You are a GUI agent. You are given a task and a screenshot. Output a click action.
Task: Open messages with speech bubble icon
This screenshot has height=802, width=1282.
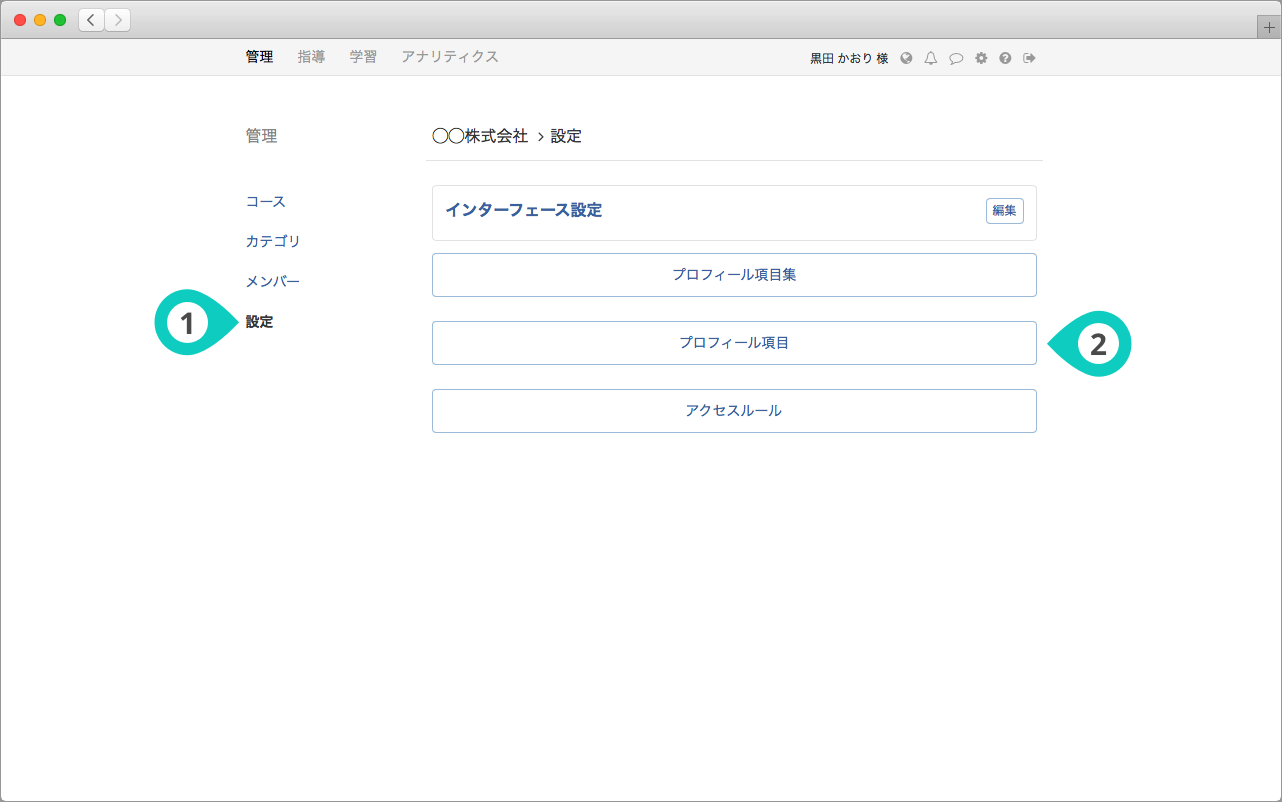coord(956,58)
